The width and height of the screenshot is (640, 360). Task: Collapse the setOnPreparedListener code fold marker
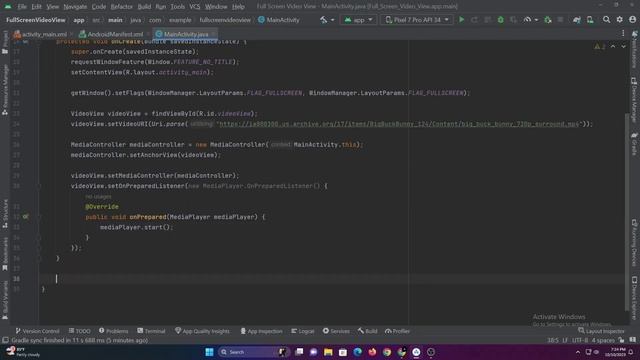[40, 186]
